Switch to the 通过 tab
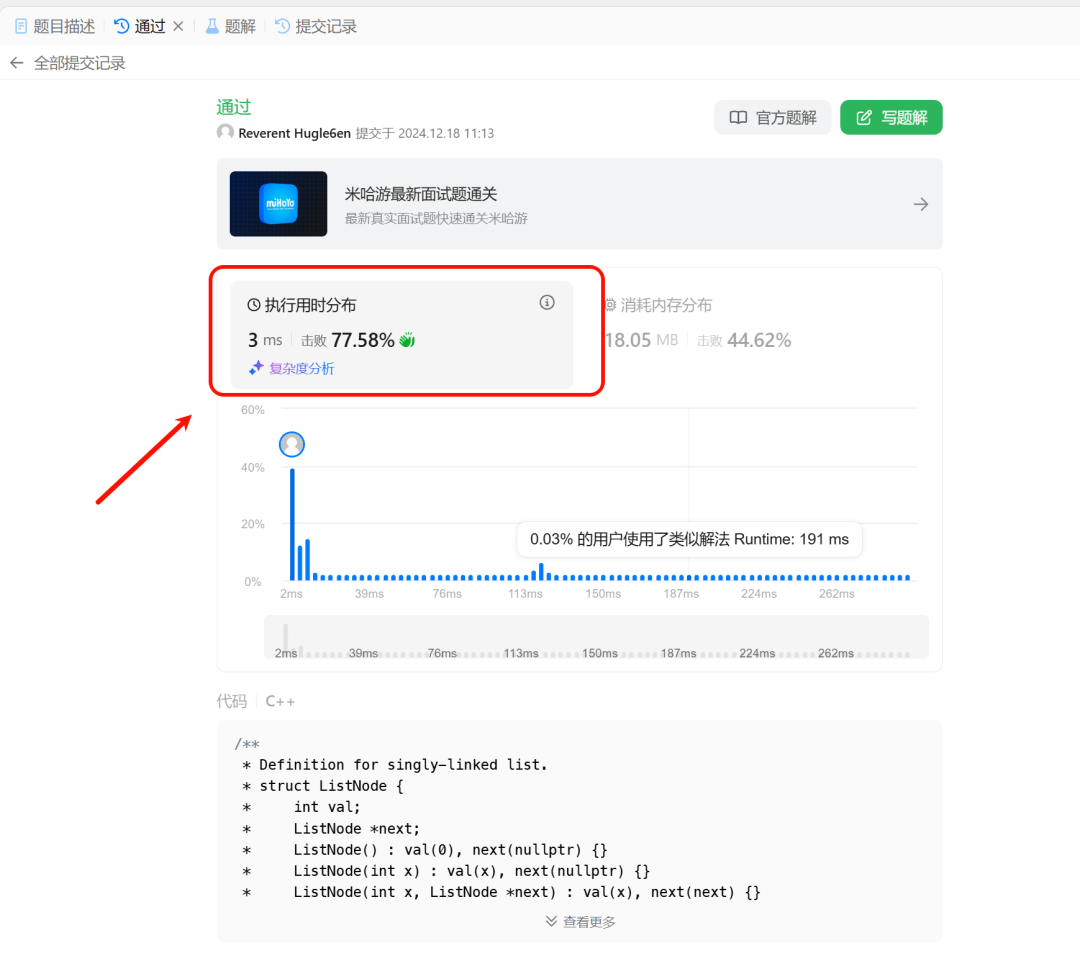Image resolution: width=1080 pixels, height=964 pixels. tap(141, 26)
